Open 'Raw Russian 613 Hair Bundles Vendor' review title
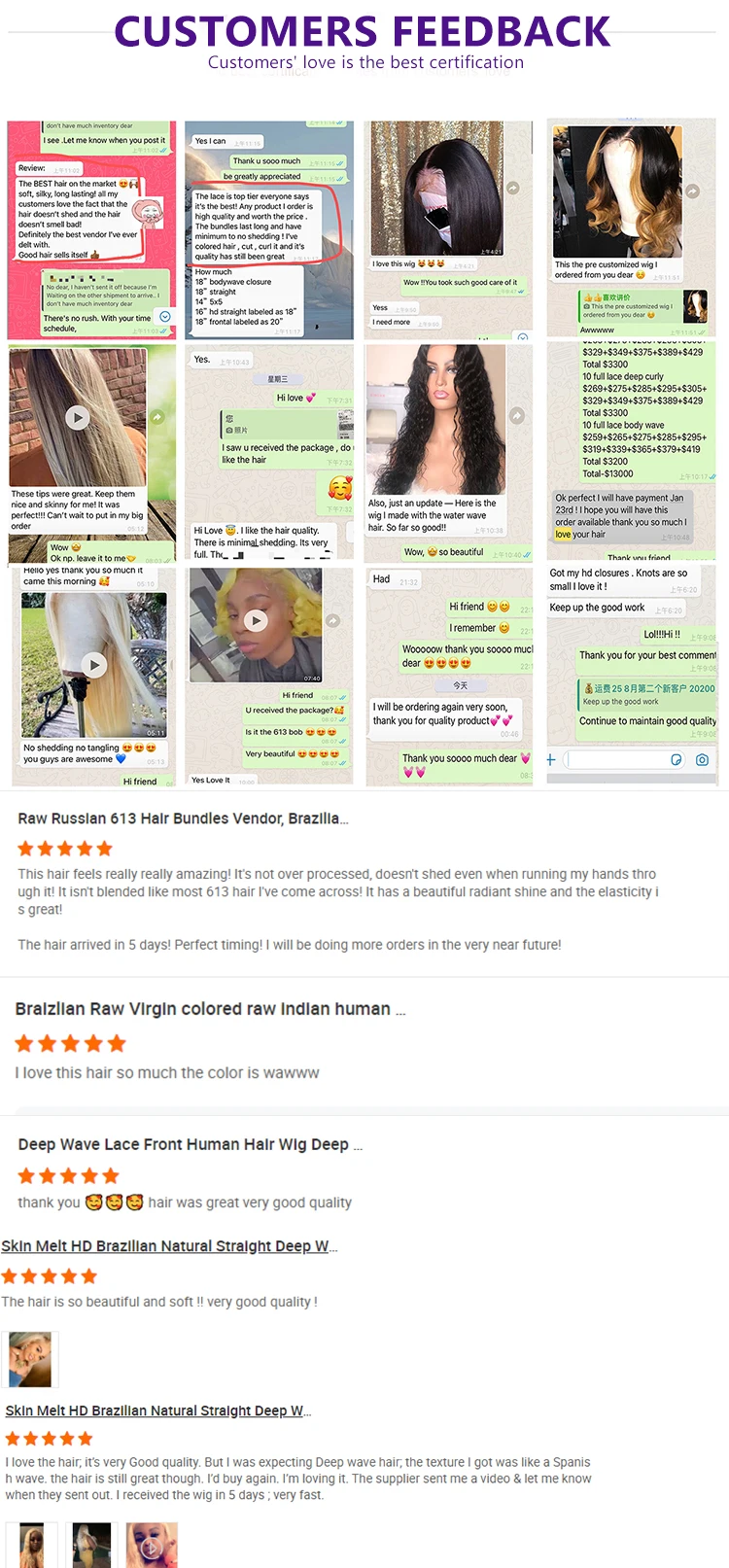This screenshot has height=1568, width=729. pyautogui.click(x=183, y=819)
